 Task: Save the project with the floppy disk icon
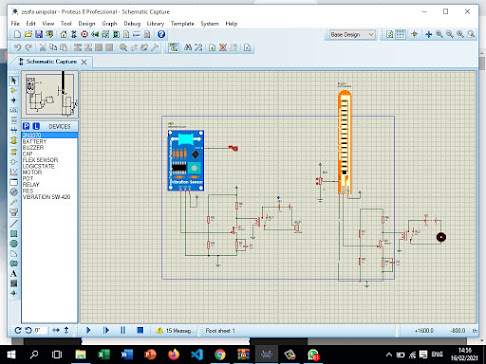tap(39, 34)
